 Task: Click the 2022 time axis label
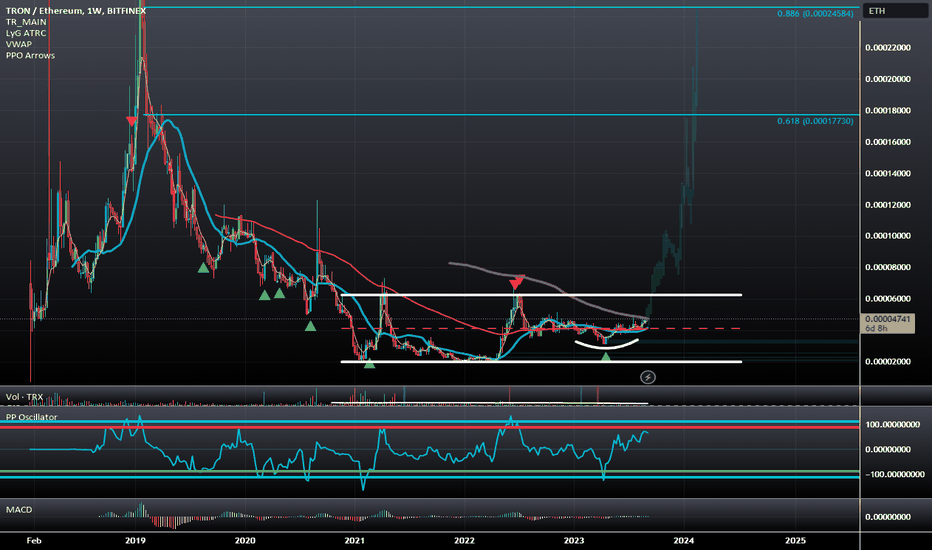pos(464,540)
